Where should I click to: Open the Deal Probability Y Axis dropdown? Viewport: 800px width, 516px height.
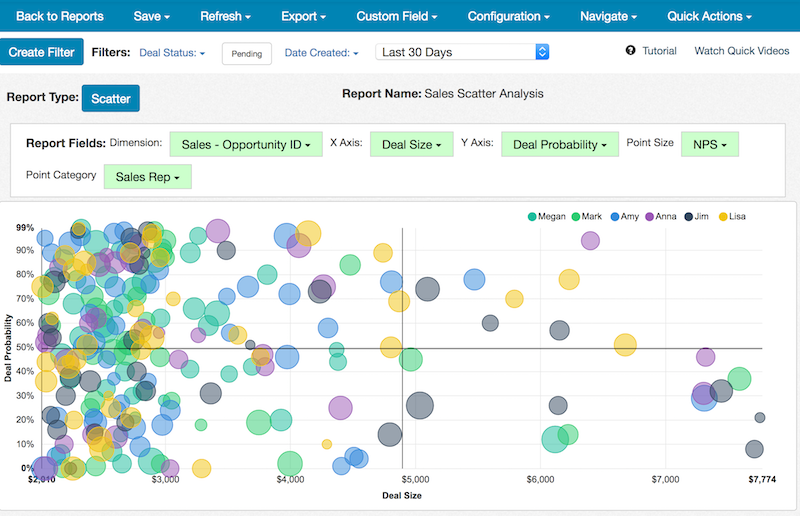[559, 145]
